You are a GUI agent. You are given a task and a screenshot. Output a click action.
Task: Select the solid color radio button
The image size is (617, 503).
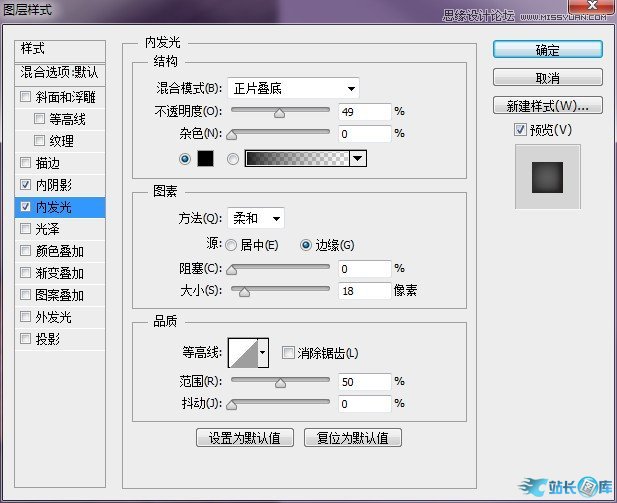pyautogui.click(x=184, y=158)
